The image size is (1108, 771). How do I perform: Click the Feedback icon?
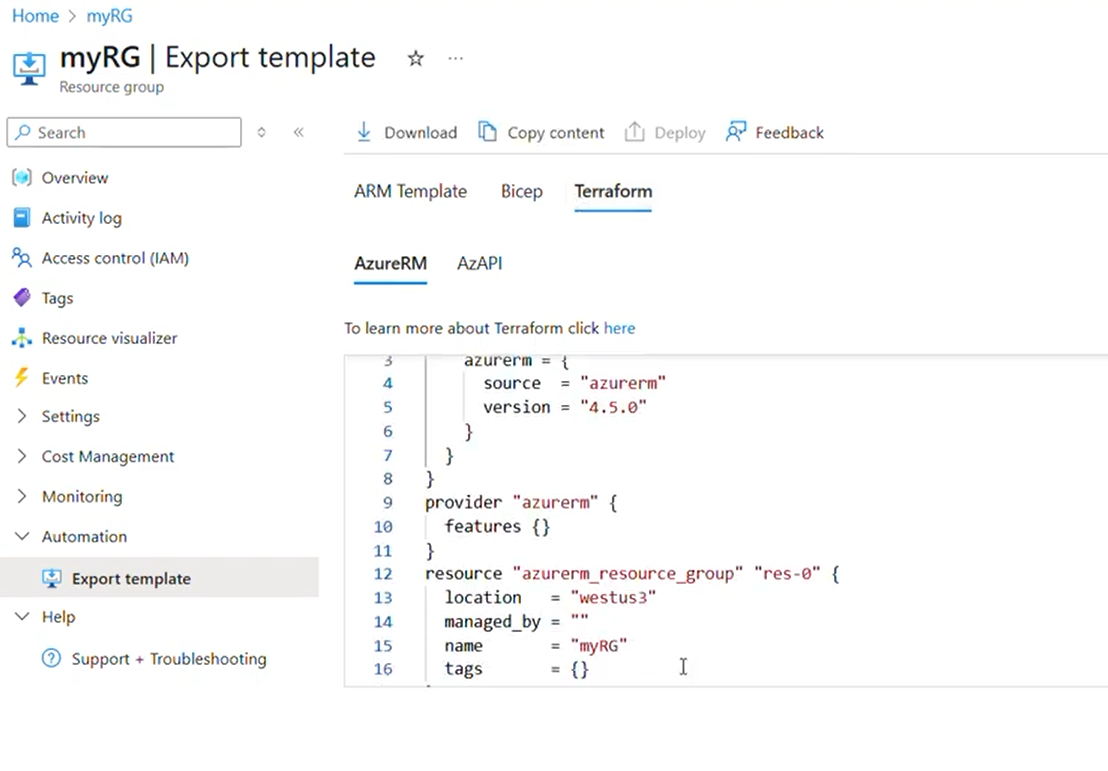tap(736, 132)
